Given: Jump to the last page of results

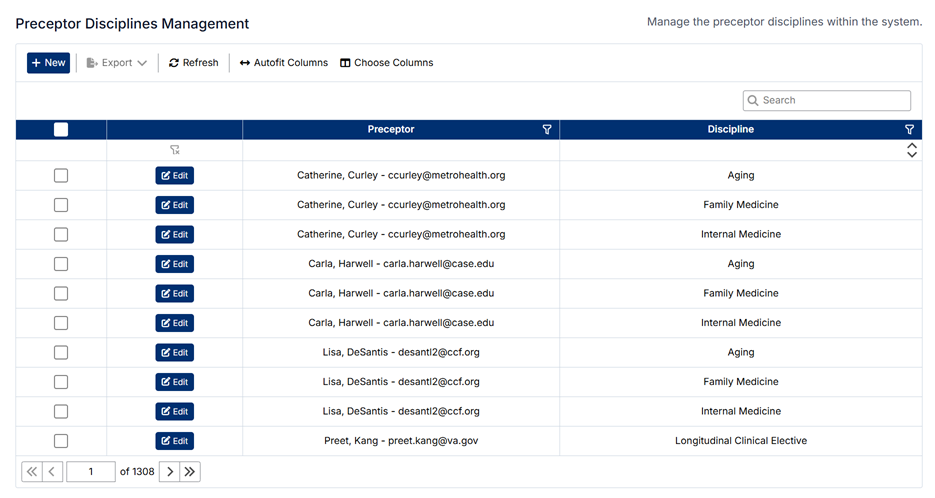Looking at the screenshot, I should [x=190, y=471].
